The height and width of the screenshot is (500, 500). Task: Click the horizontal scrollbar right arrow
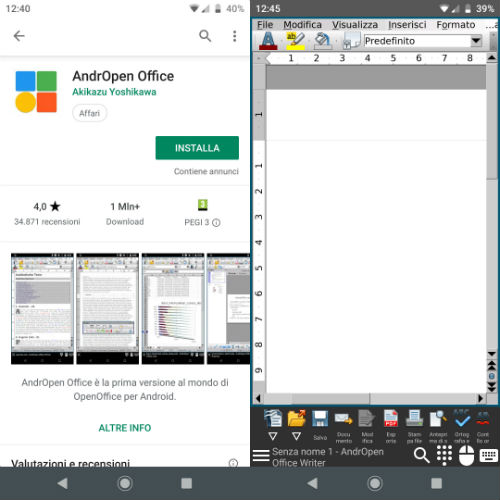[x=480, y=398]
